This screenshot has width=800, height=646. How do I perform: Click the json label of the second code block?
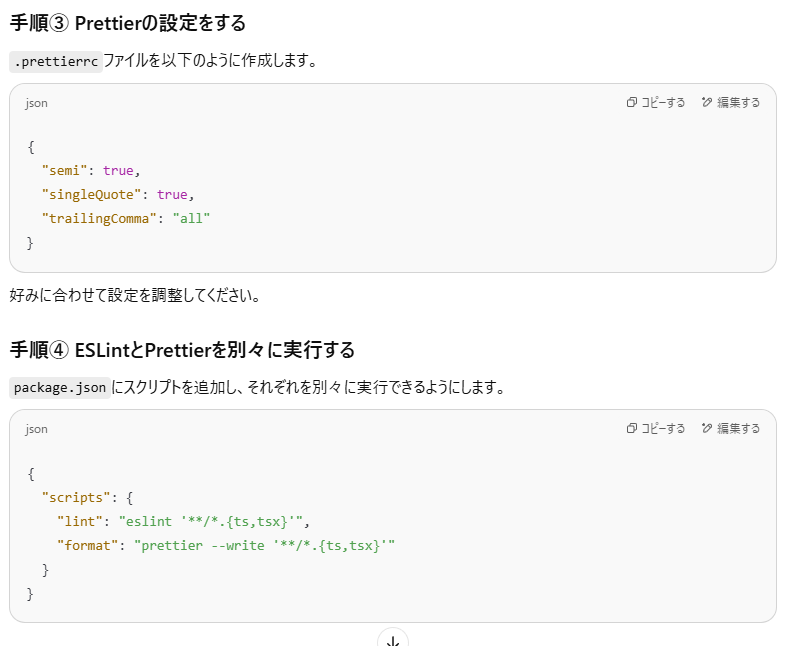click(x=37, y=429)
